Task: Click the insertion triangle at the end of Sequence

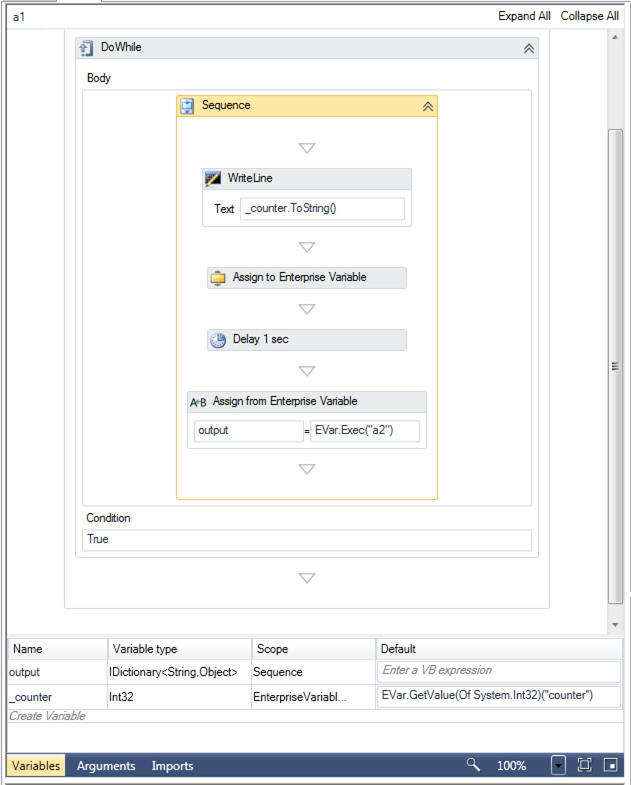Action: click(x=306, y=469)
